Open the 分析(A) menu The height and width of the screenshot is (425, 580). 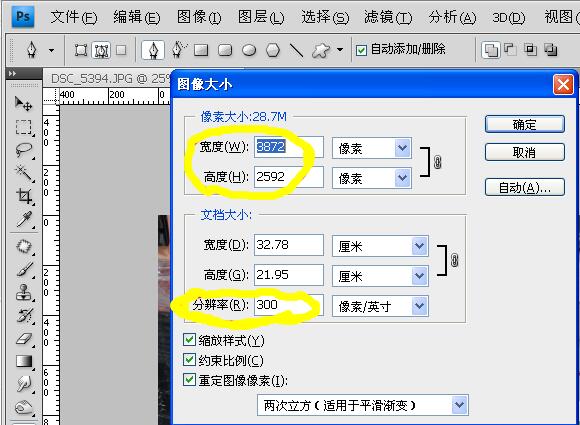[x=452, y=17]
